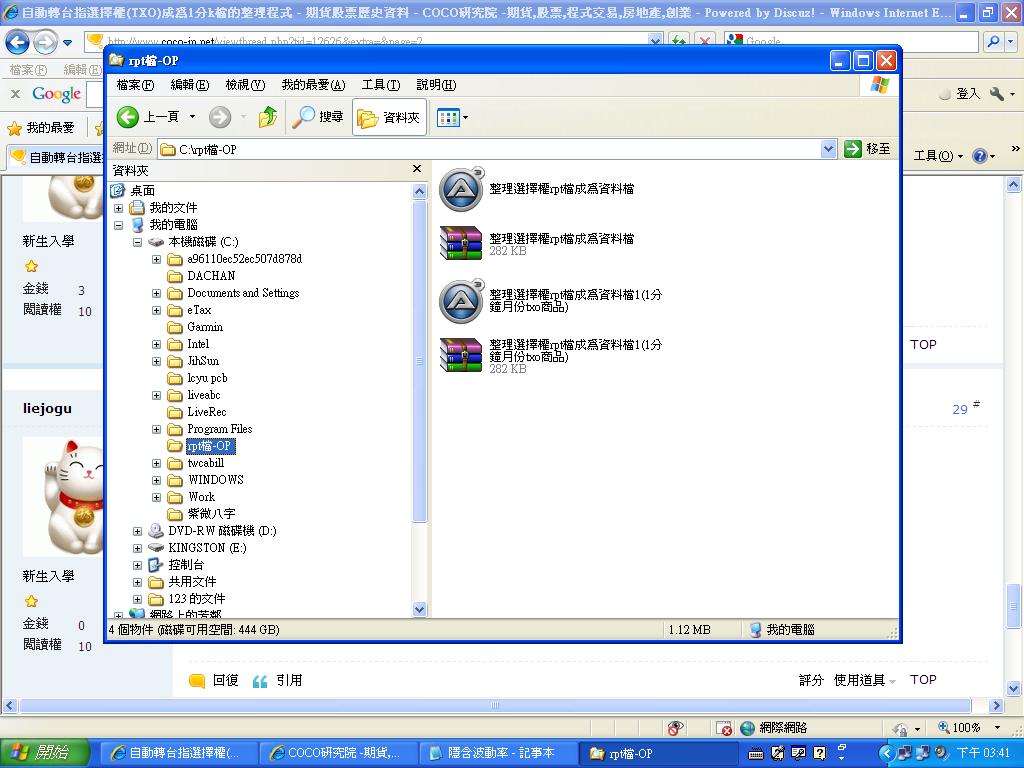Select the DVD-RW 磁碟機 (D:) drive icon

(155, 531)
